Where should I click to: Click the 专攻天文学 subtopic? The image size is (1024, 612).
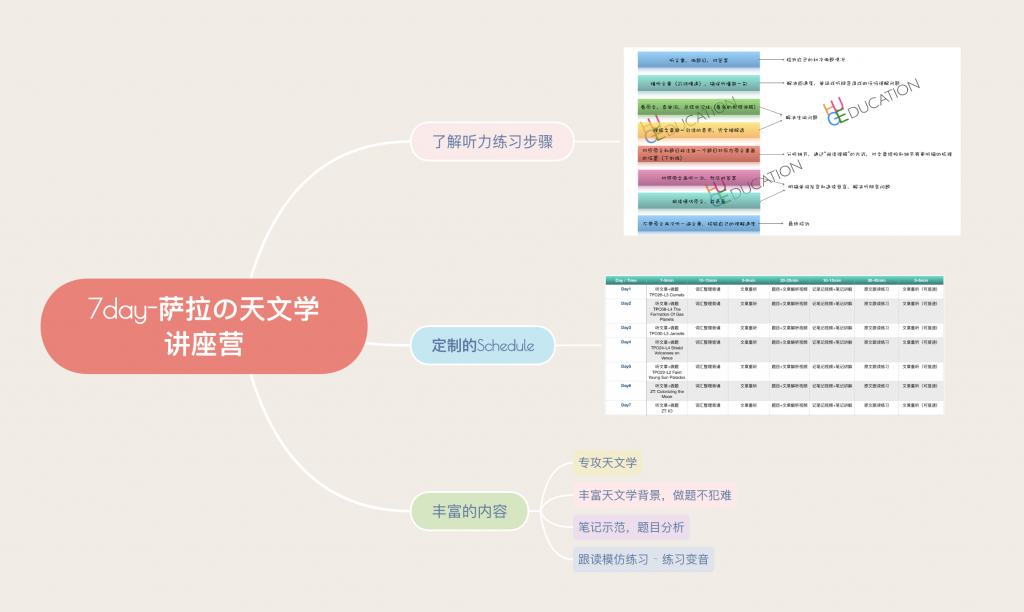607,462
